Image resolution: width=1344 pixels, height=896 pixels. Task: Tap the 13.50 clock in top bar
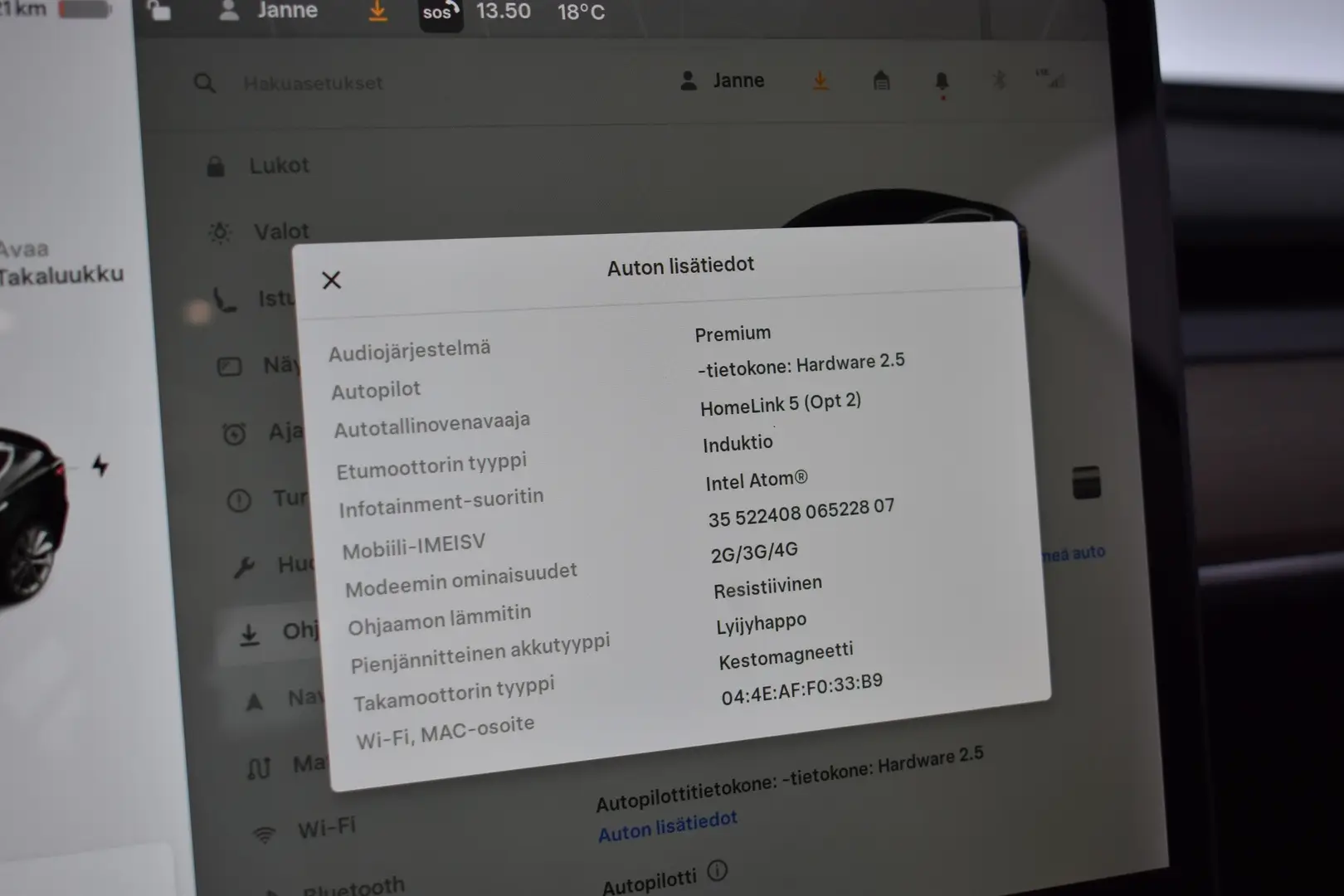(x=504, y=12)
